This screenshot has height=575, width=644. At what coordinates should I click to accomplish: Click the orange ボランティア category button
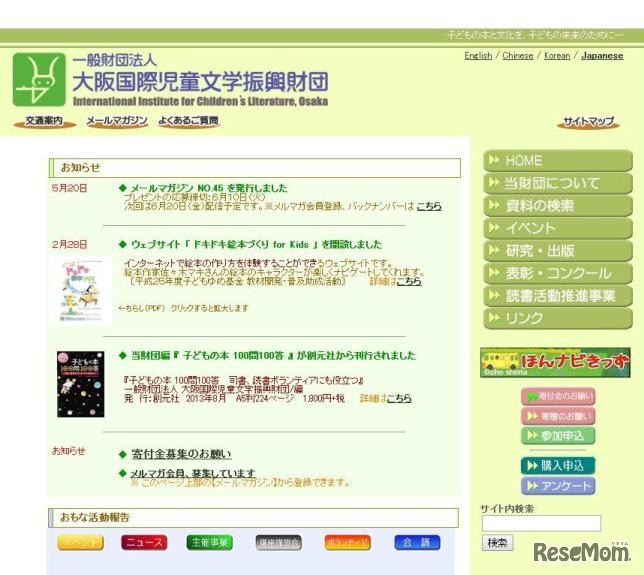(347, 543)
